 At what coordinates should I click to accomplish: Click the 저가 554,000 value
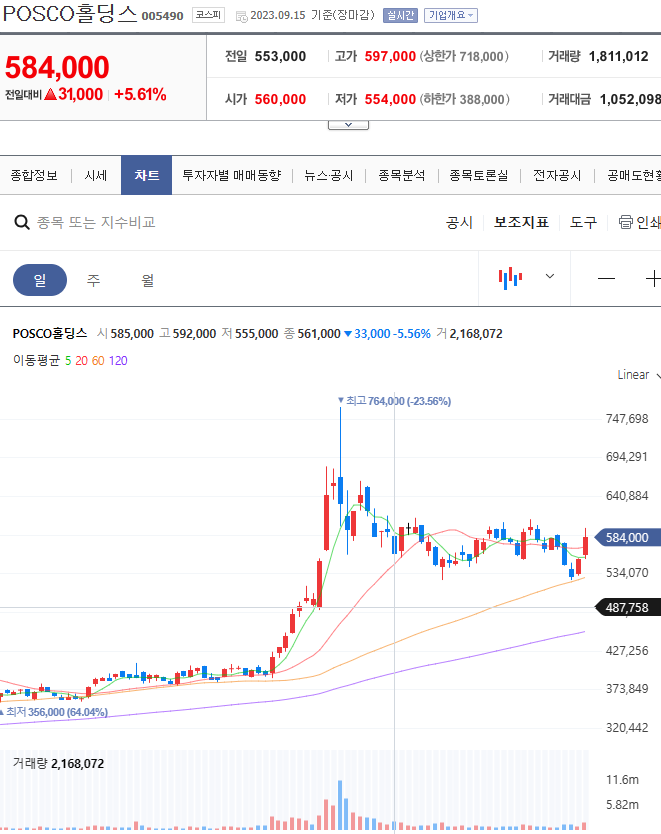[x=390, y=99]
